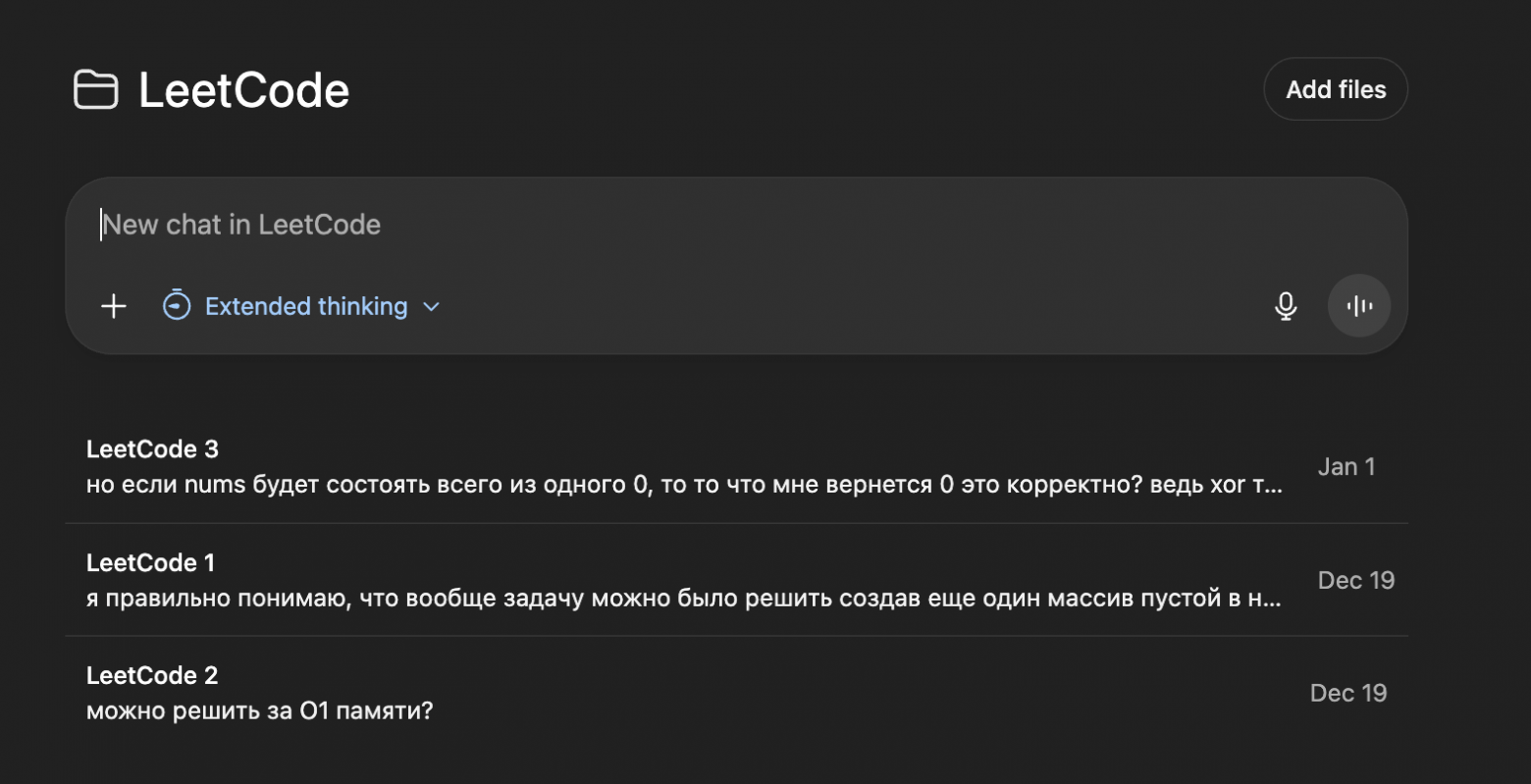The height and width of the screenshot is (784, 1531).
Task: Click the stopwatch icon next to Extended thinking
Action: 176,305
